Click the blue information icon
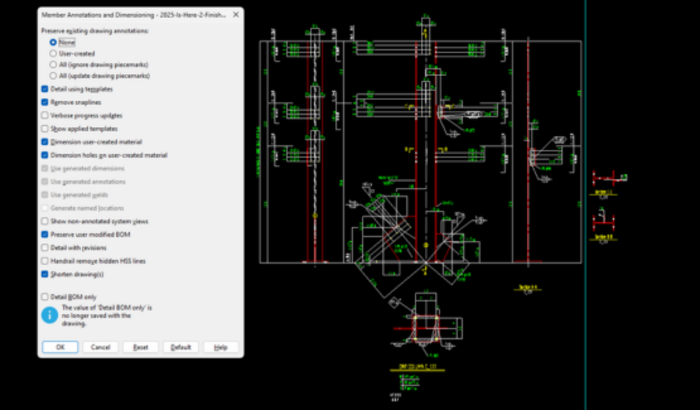This screenshot has height=410, width=700. (48, 314)
